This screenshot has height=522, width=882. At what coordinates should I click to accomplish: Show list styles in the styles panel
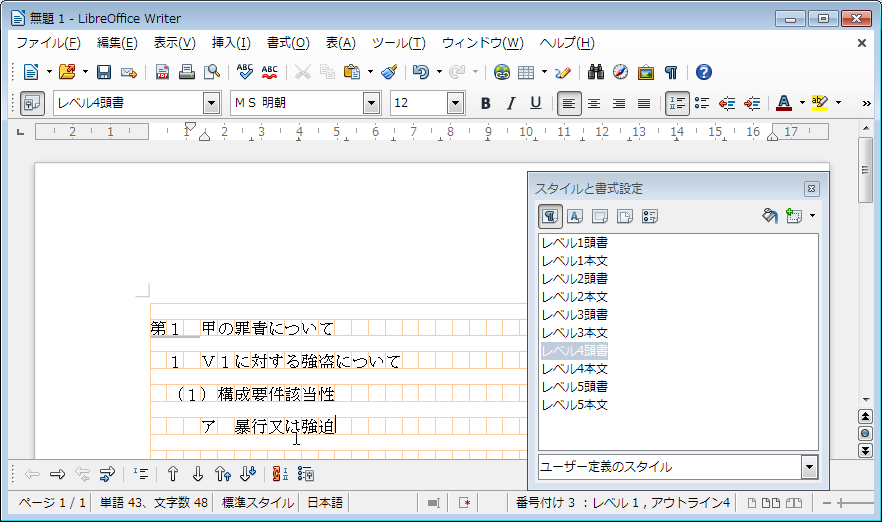pos(650,216)
